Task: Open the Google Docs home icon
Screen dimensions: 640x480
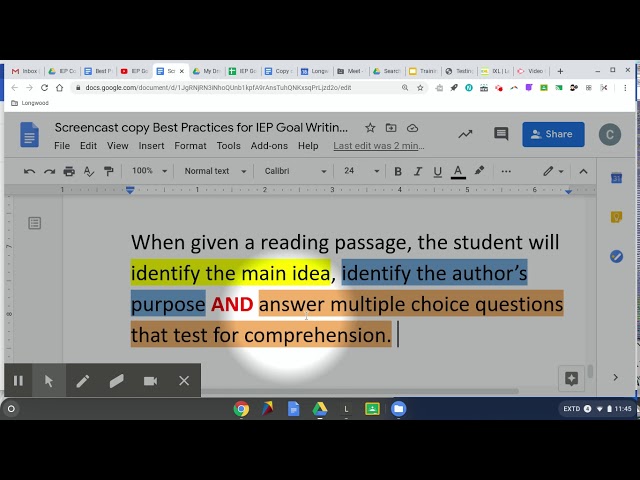Action: (x=29, y=134)
